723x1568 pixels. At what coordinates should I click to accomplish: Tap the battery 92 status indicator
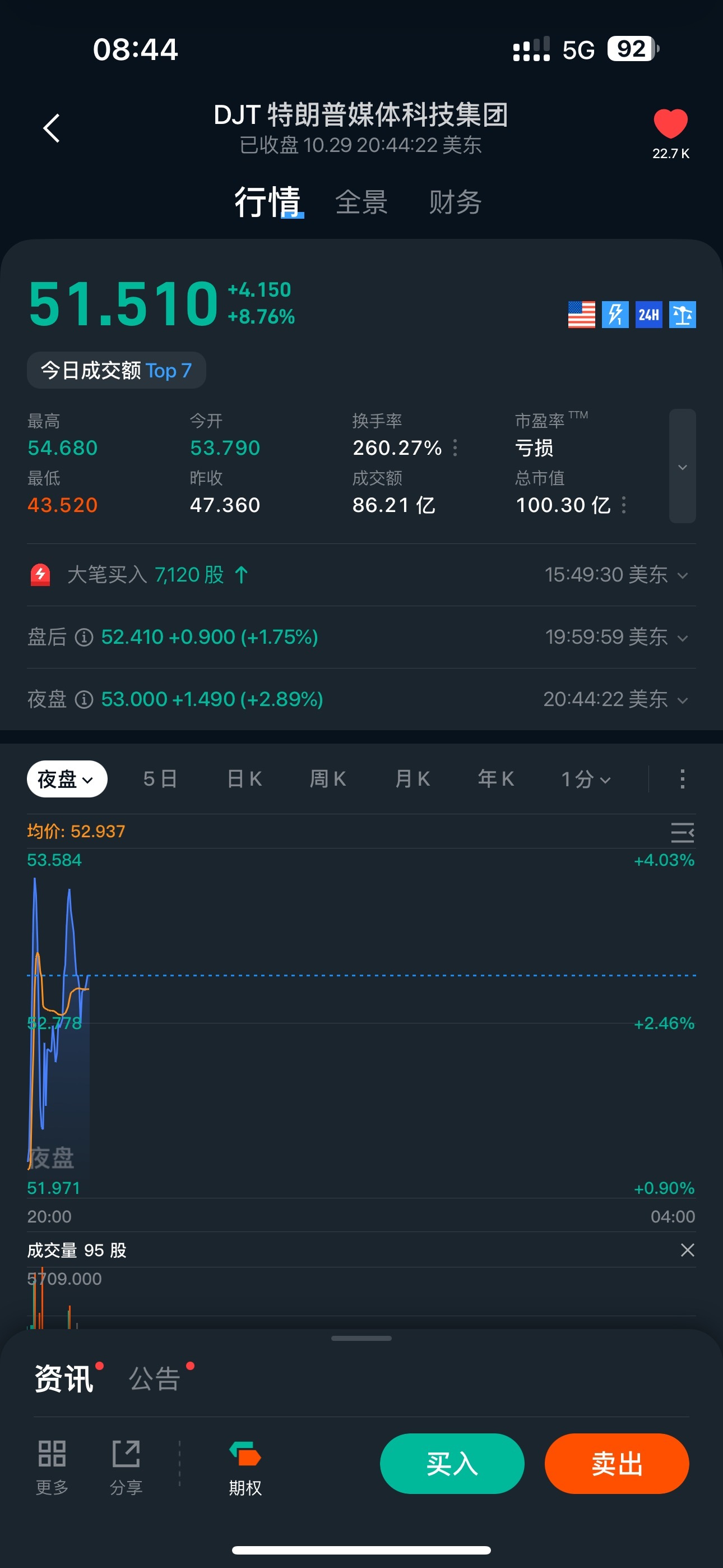[633, 49]
